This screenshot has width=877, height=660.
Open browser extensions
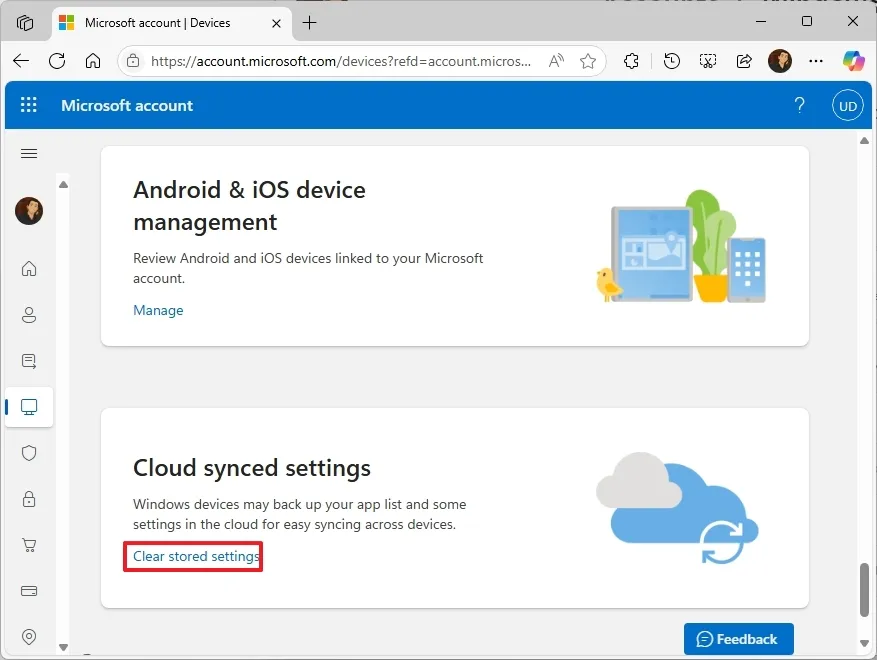[631, 61]
